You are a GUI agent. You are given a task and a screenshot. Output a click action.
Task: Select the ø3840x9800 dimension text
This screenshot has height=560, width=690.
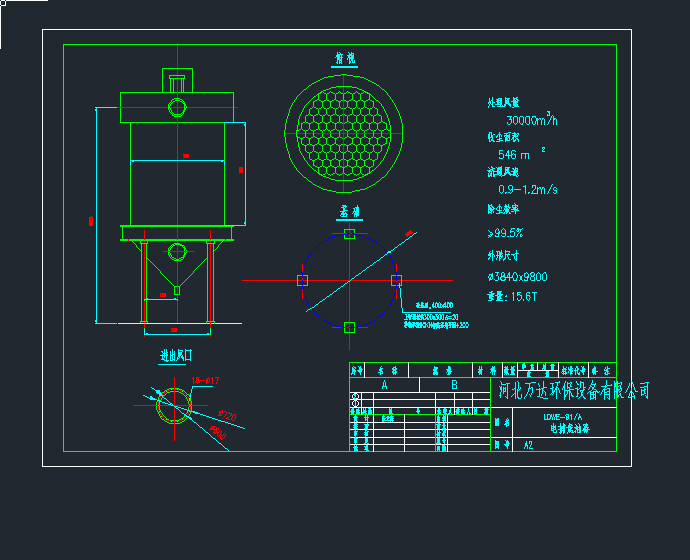tap(517, 277)
